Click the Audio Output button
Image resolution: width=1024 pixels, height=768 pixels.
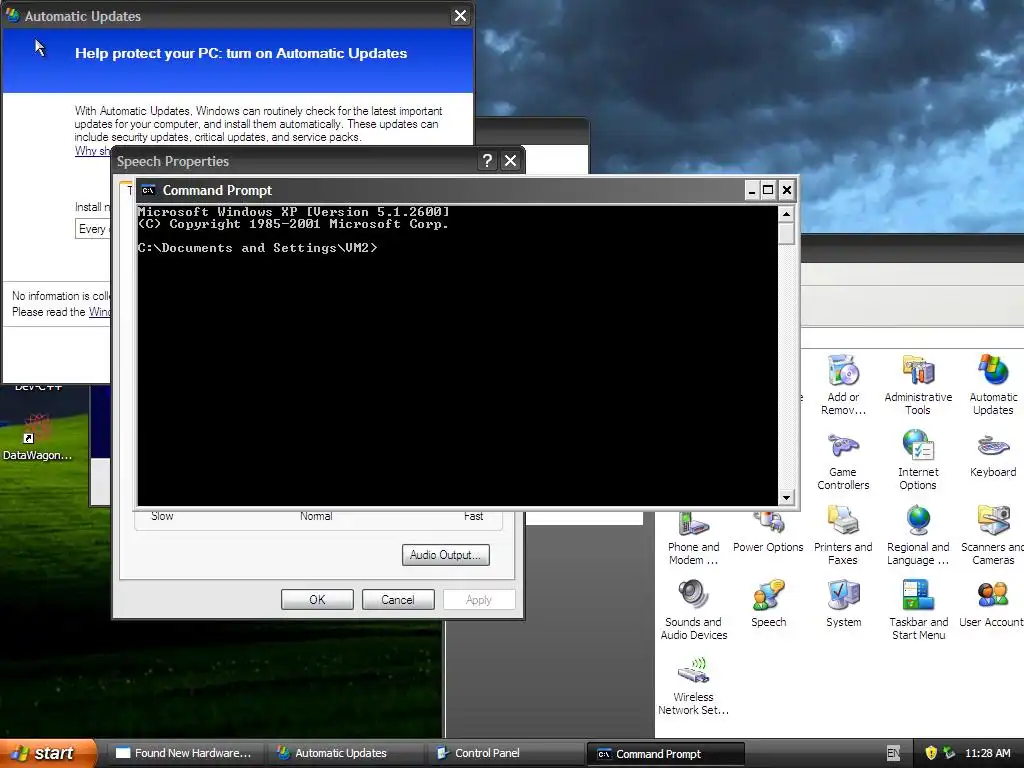[x=446, y=555]
